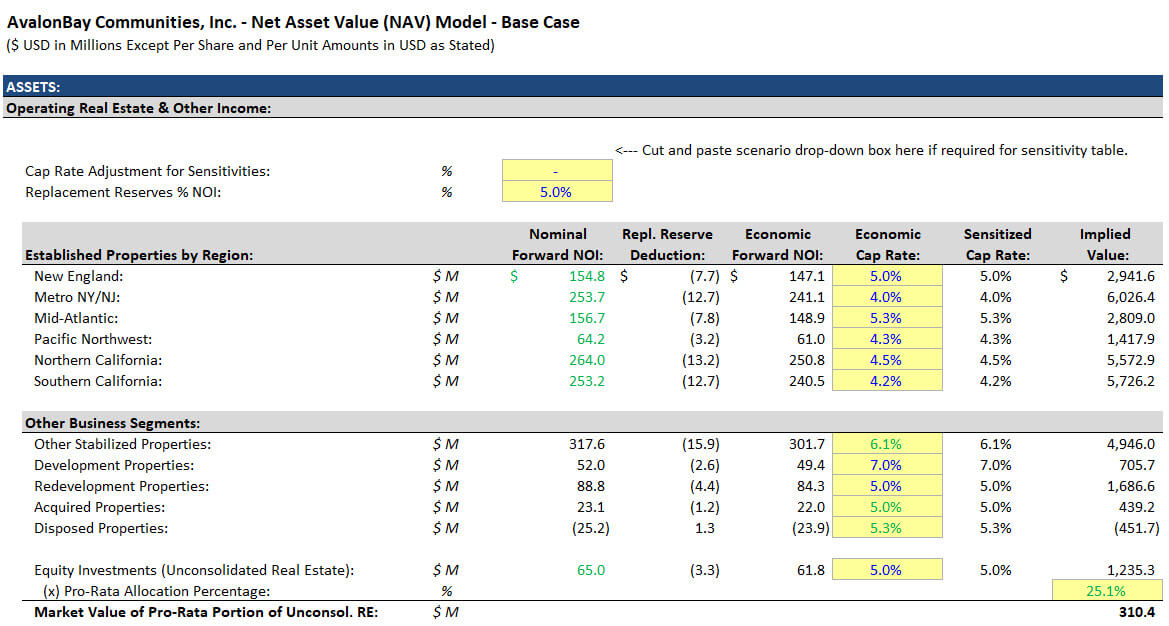Click Southern California economic cap rate 4.2% cell
Screen dimensions: 1169x626
pyautogui.click(x=886, y=381)
